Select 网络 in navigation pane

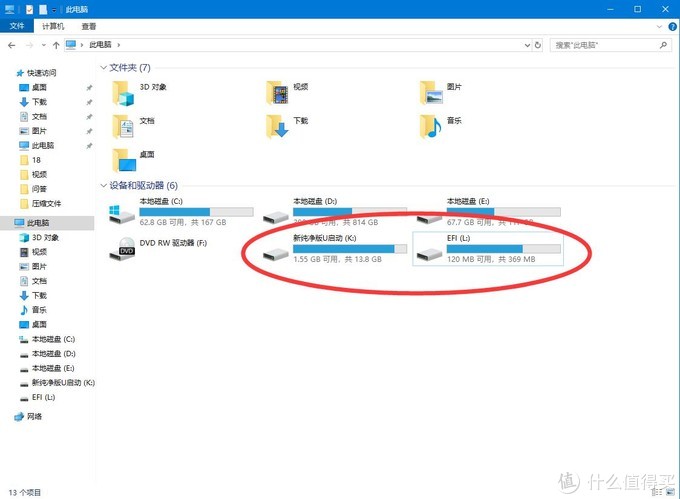pos(29,417)
